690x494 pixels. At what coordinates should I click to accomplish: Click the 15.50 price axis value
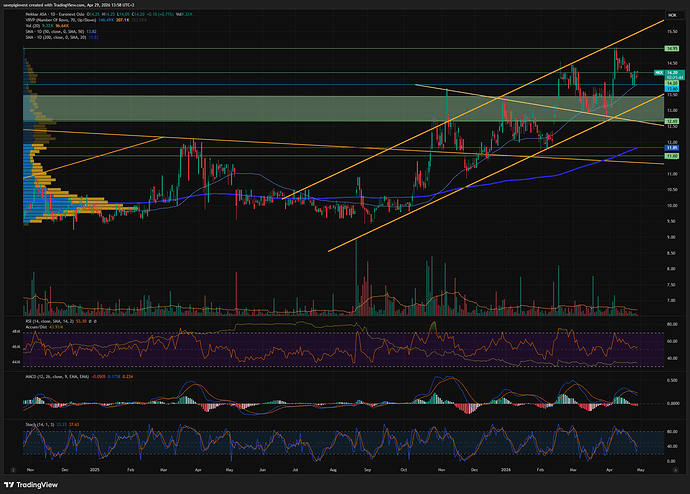click(672, 32)
